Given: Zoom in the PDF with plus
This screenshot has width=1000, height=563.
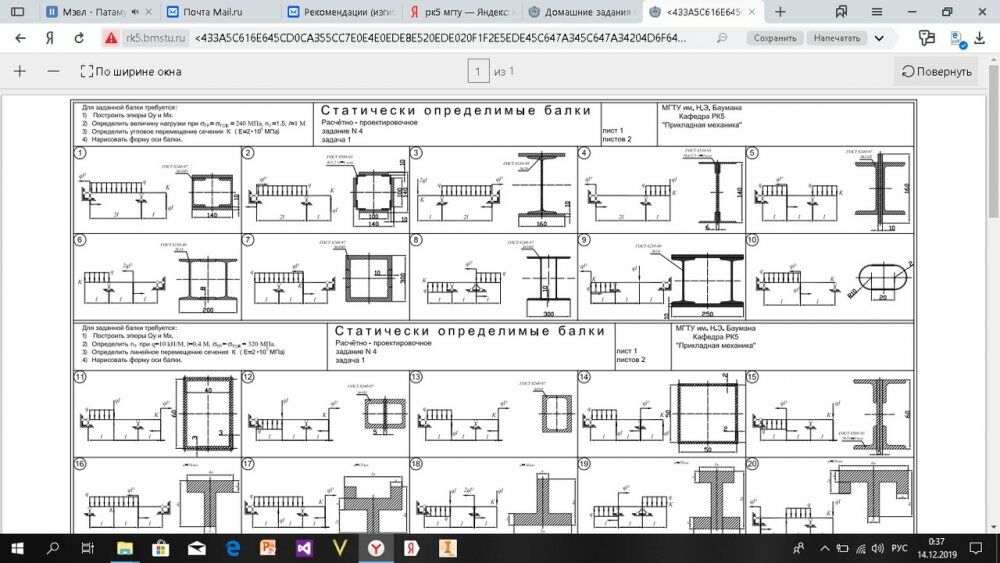Looking at the screenshot, I should [x=20, y=71].
